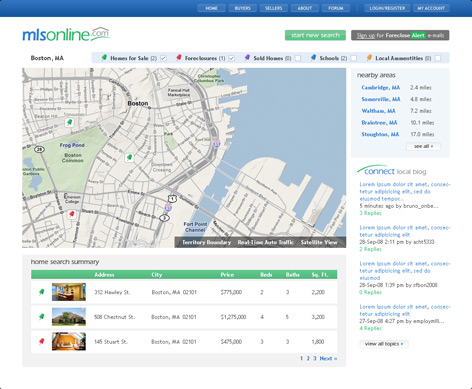Click the Route 3 shield on the map

coord(164,218)
